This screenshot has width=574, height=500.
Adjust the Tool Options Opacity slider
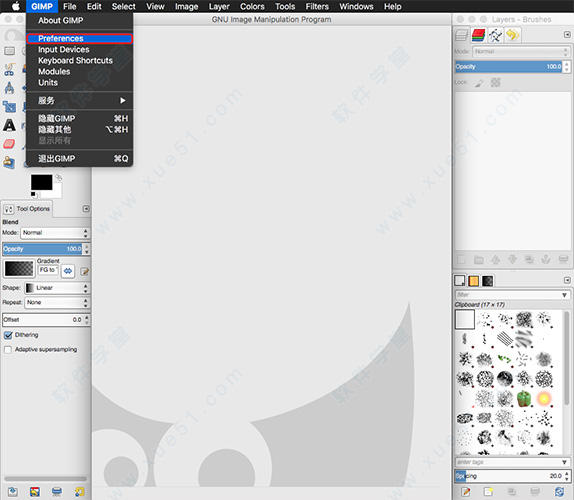coord(42,249)
